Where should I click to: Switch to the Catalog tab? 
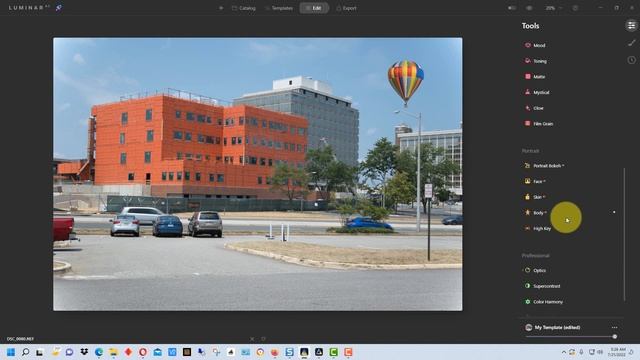point(244,8)
